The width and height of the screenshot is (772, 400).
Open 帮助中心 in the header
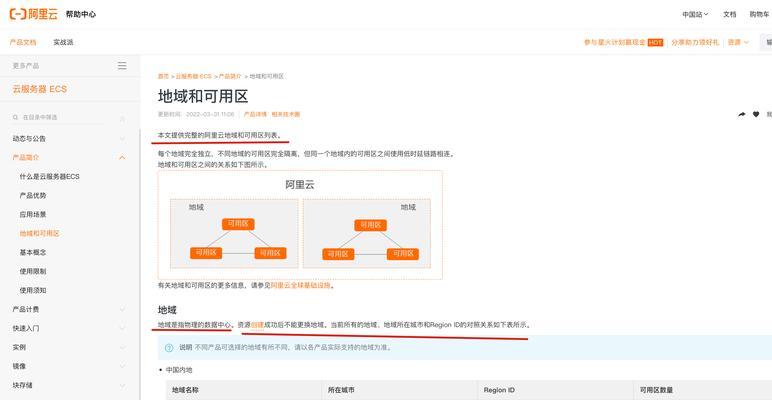pos(81,14)
